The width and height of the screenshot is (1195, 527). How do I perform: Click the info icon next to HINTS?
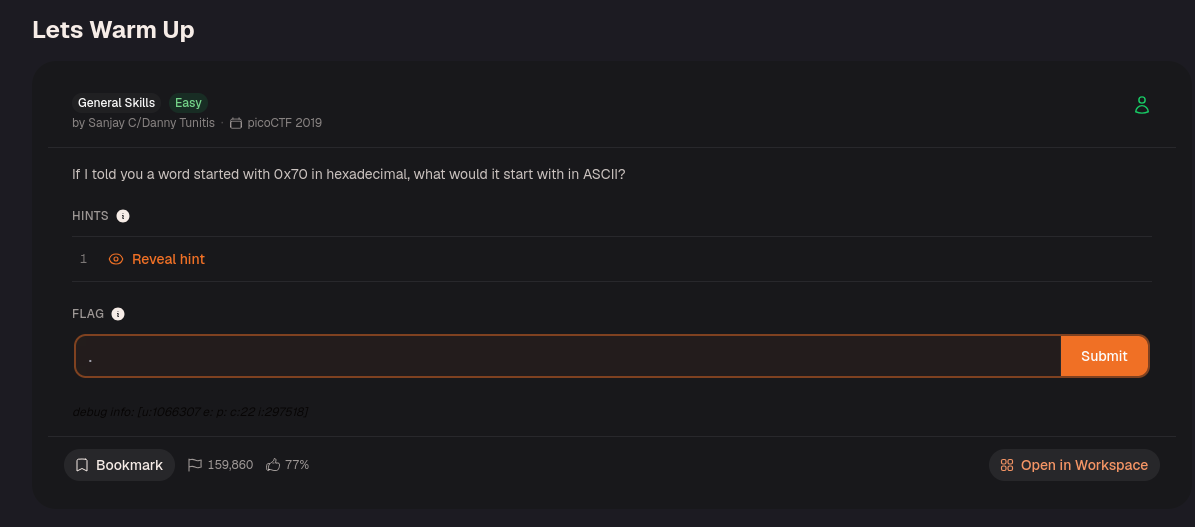click(123, 216)
